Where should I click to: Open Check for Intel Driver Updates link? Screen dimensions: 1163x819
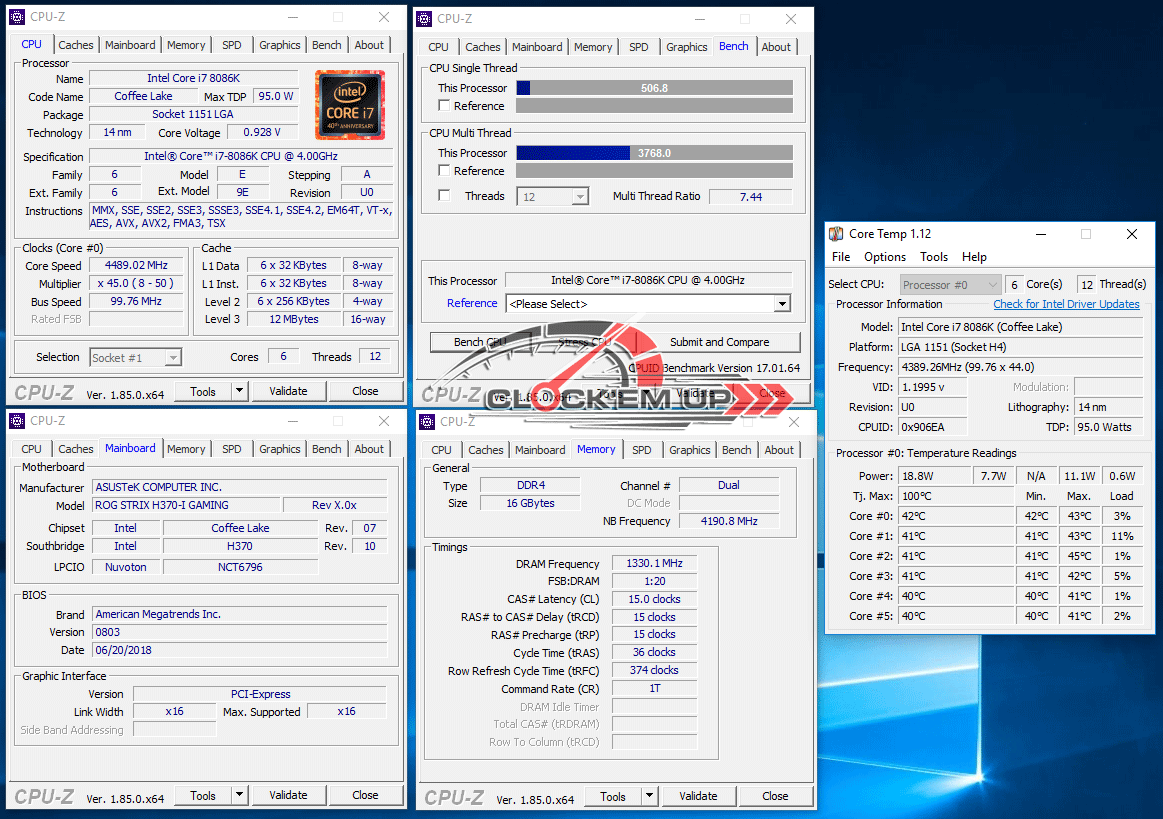1066,304
